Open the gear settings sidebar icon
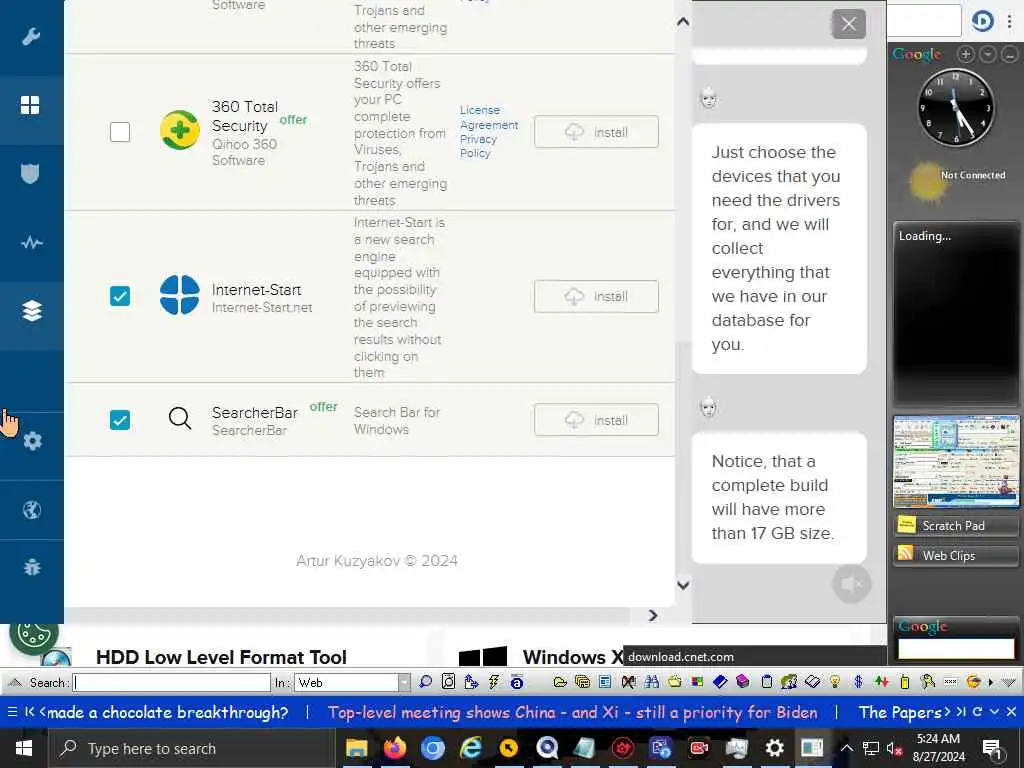Screen dimensions: 1024x768 coord(32,441)
